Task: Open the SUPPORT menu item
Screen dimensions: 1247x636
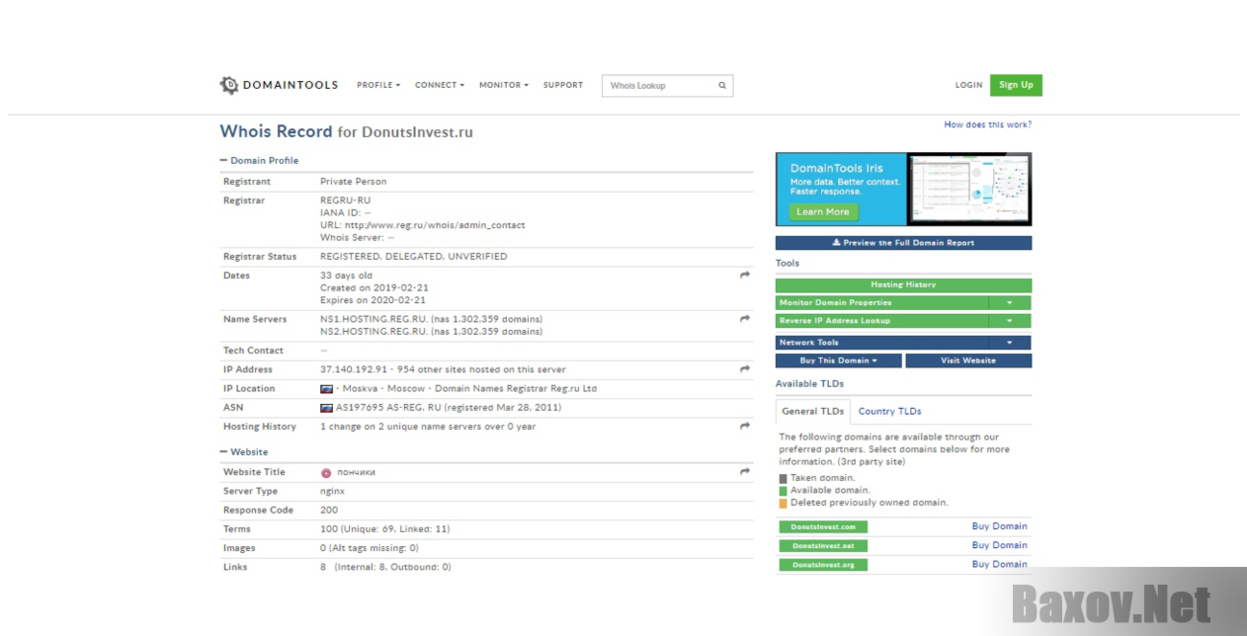Action: [x=563, y=85]
